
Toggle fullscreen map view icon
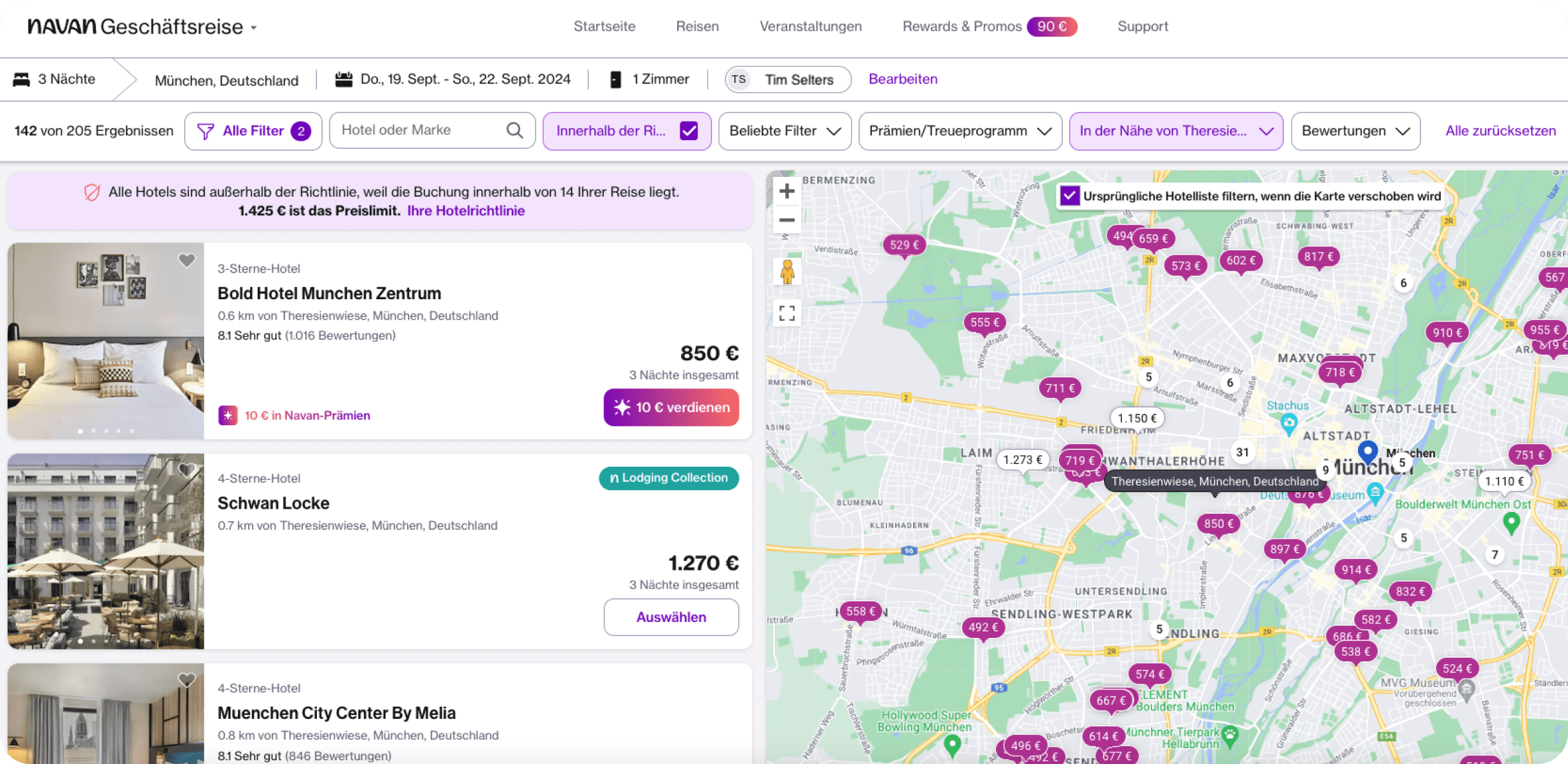(787, 313)
